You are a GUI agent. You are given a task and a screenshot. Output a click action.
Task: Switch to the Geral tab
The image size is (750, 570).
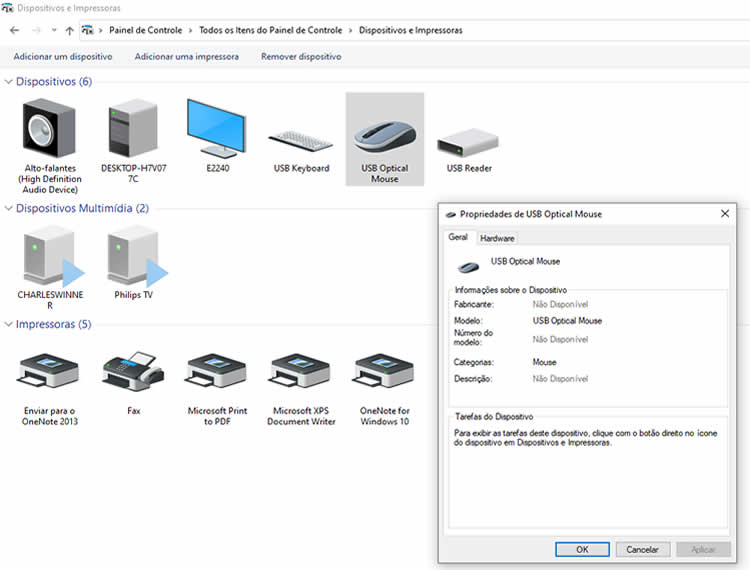(458, 237)
